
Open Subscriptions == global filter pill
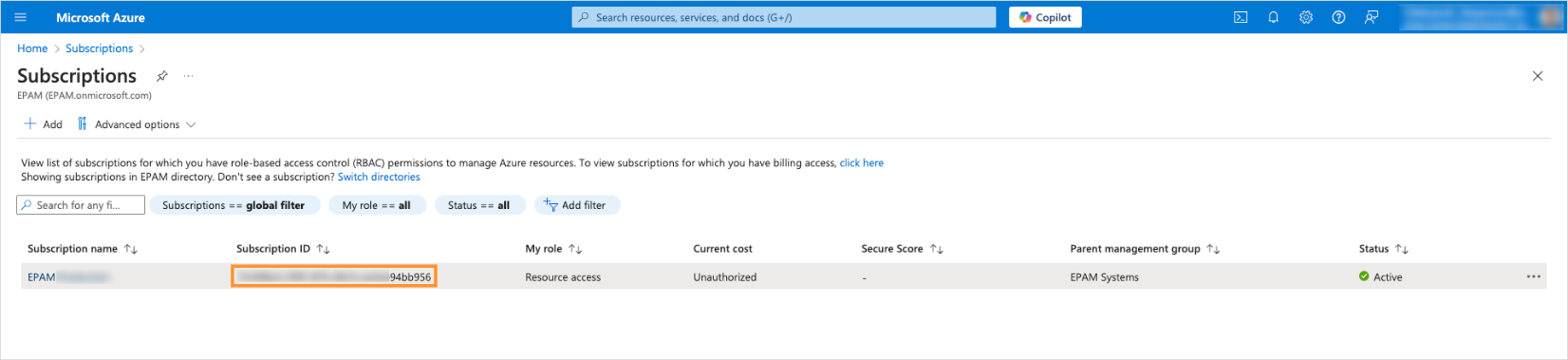point(233,205)
